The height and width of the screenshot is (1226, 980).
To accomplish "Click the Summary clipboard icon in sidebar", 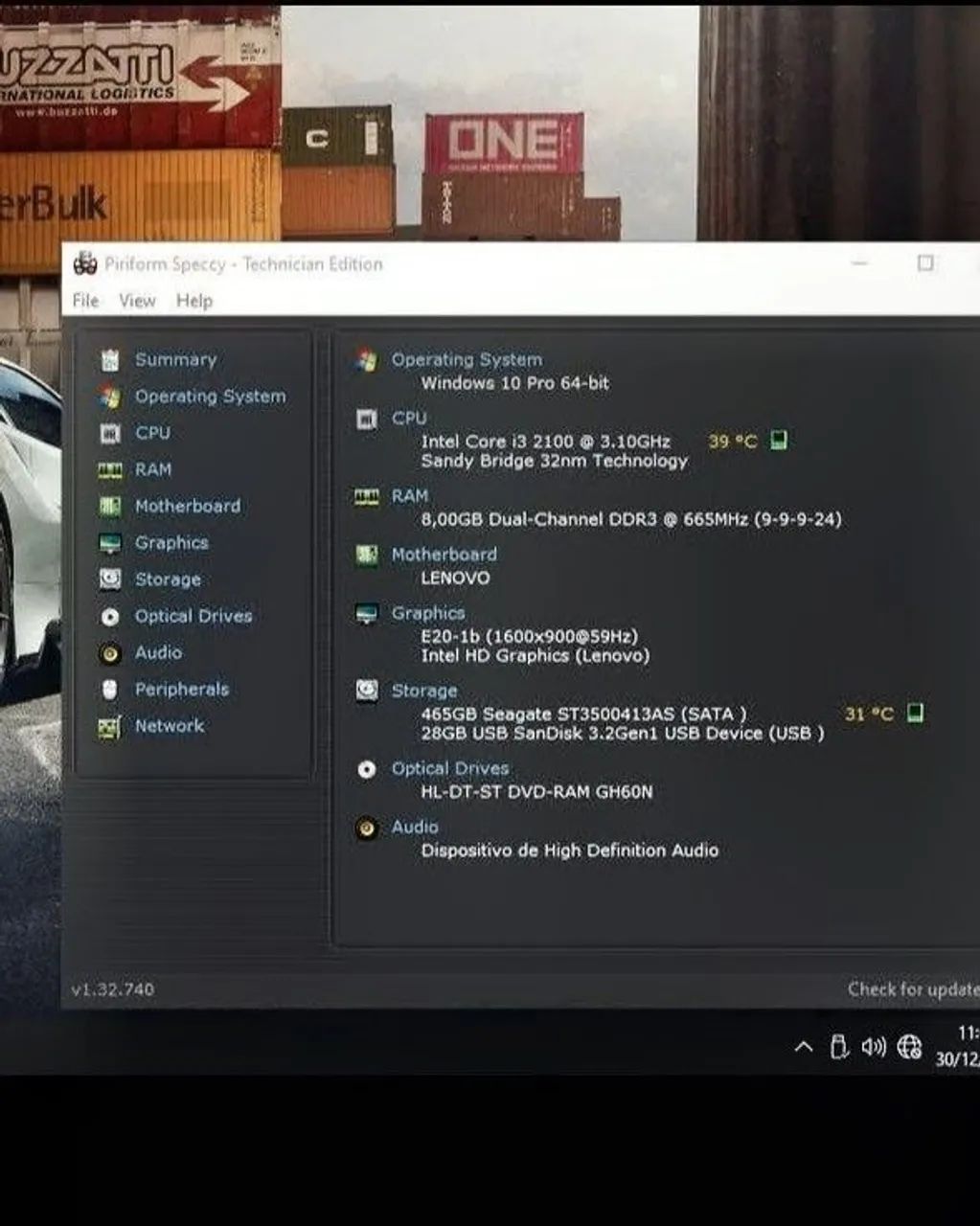I will tap(110, 360).
